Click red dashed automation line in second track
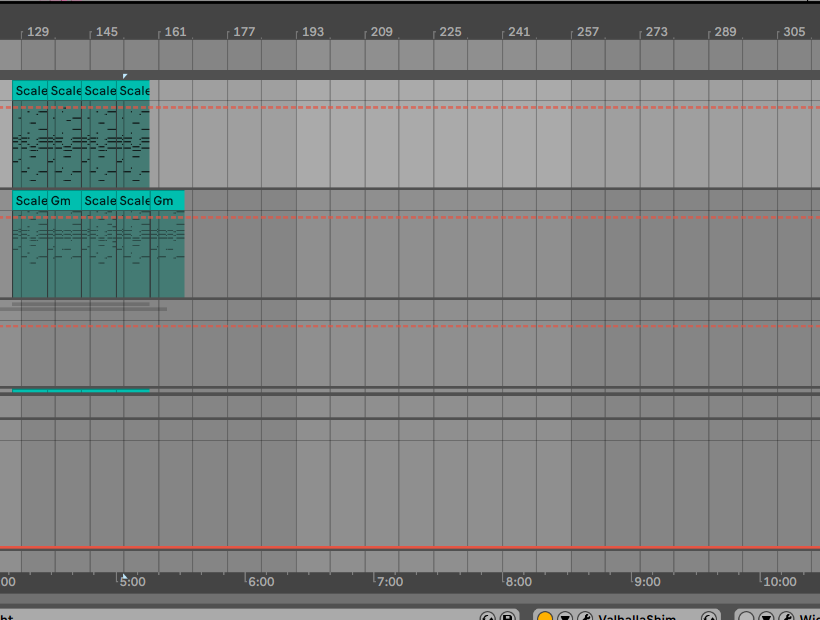The width and height of the screenshot is (820, 620). 410,217
